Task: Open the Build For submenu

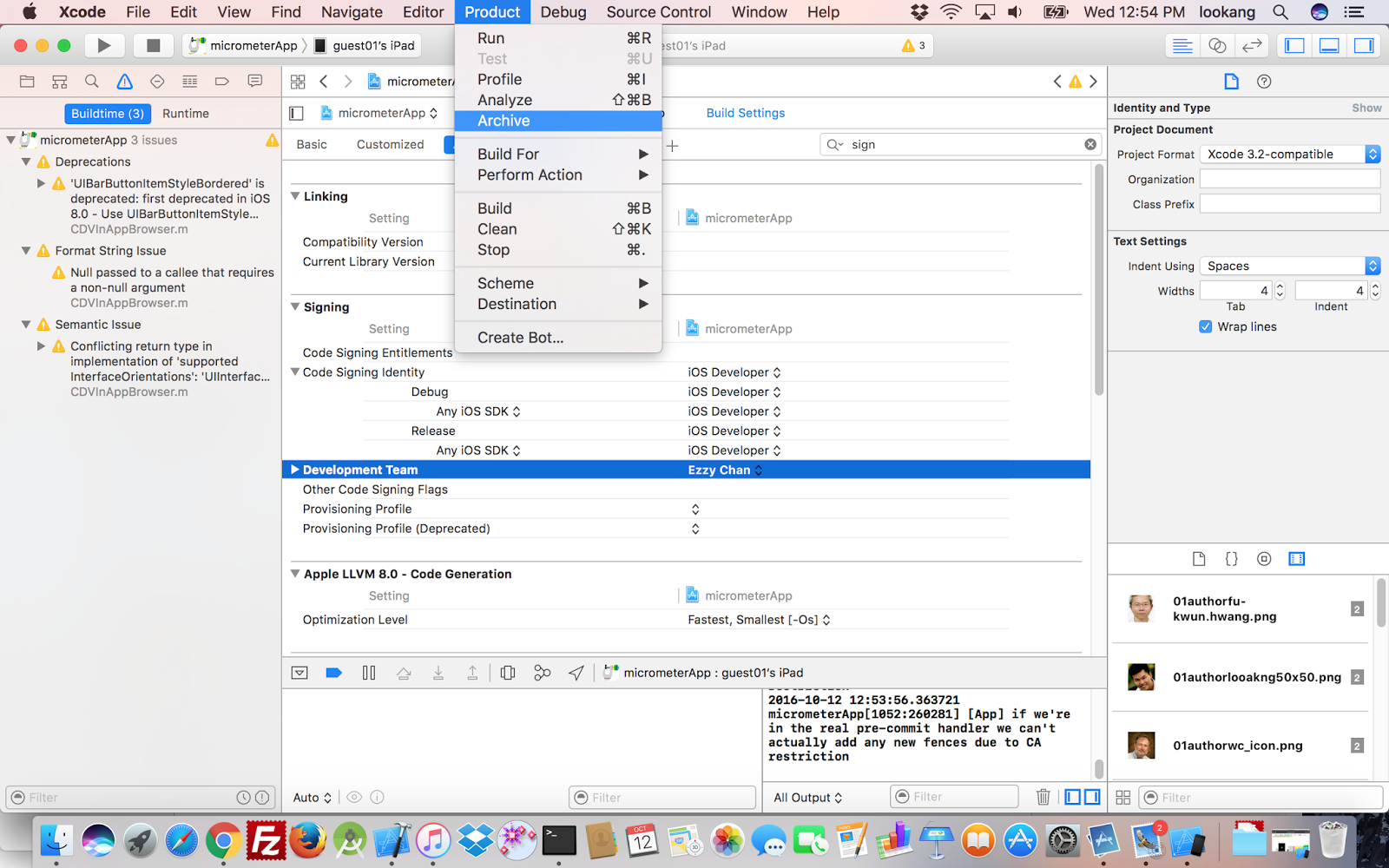Action: (x=558, y=154)
